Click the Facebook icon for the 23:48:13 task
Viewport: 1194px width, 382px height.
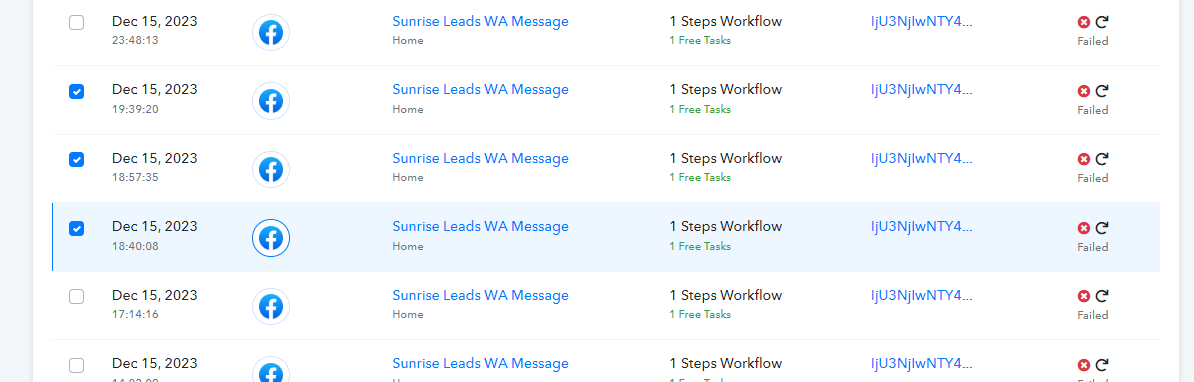(271, 33)
